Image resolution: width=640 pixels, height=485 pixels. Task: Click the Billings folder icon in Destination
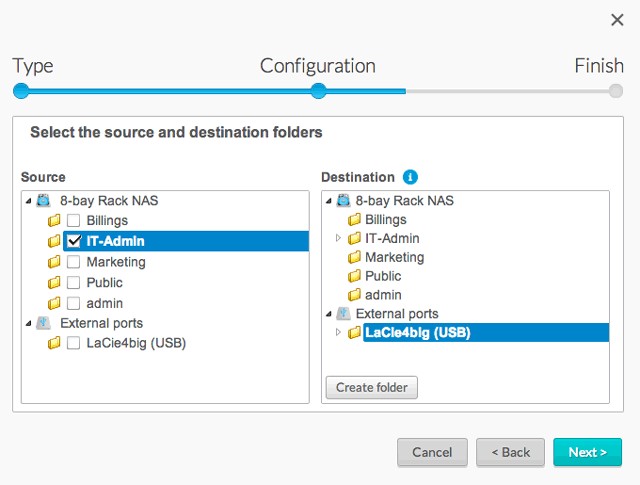[353, 220]
